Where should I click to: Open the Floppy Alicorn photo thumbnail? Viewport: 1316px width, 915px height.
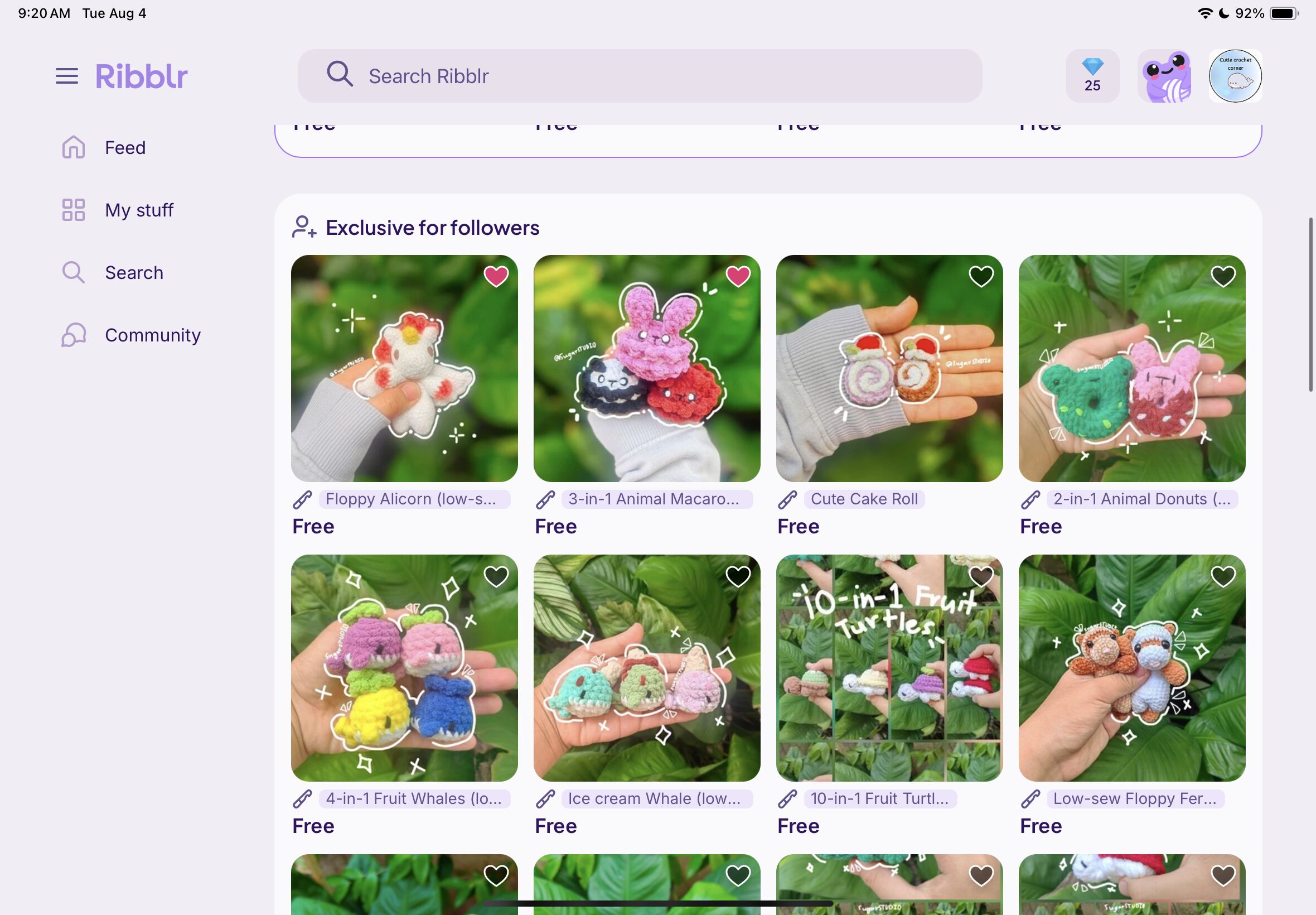click(x=404, y=369)
